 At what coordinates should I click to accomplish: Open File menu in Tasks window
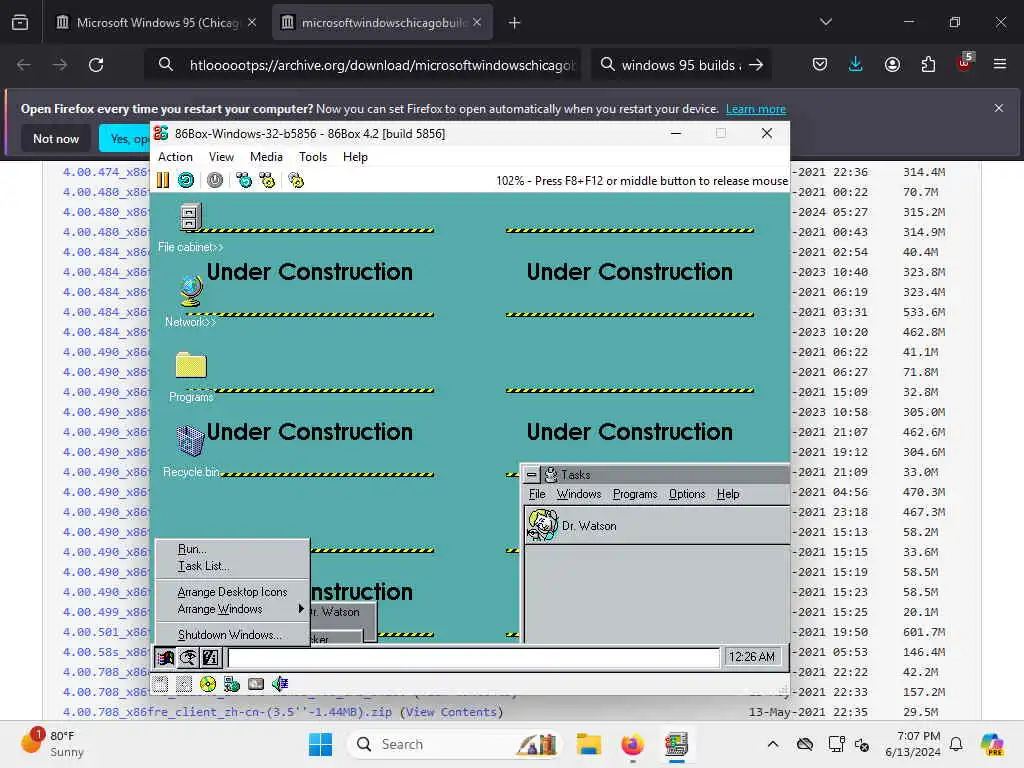537,494
